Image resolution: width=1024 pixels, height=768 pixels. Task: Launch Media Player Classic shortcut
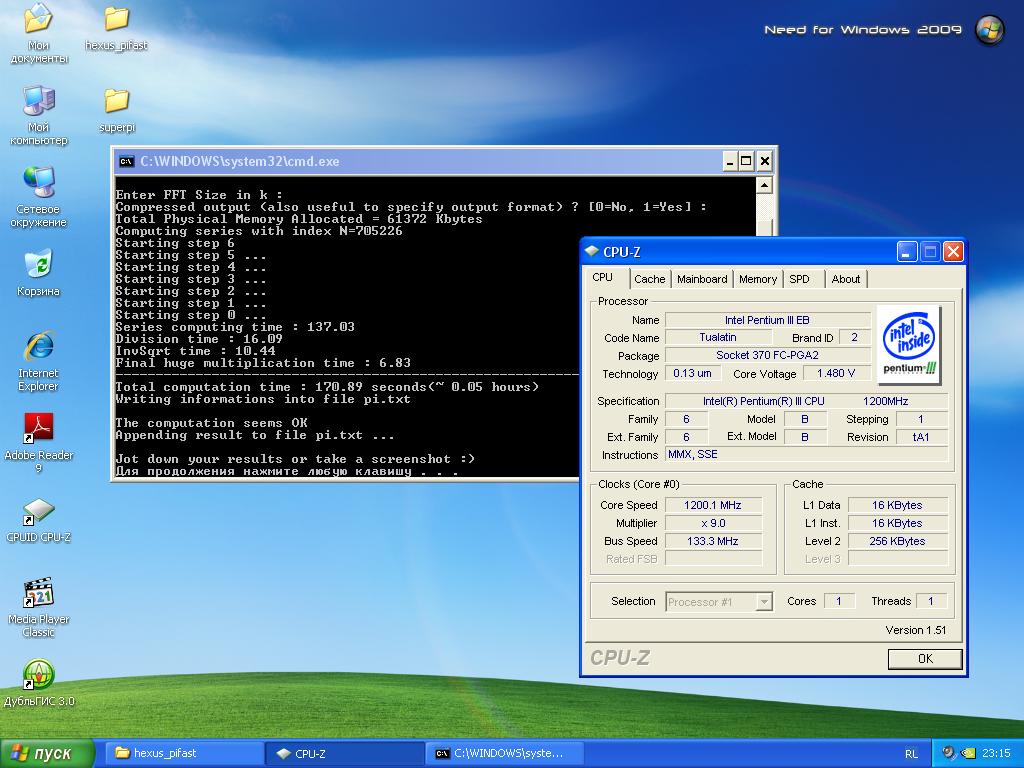pyautogui.click(x=39, y=607)
